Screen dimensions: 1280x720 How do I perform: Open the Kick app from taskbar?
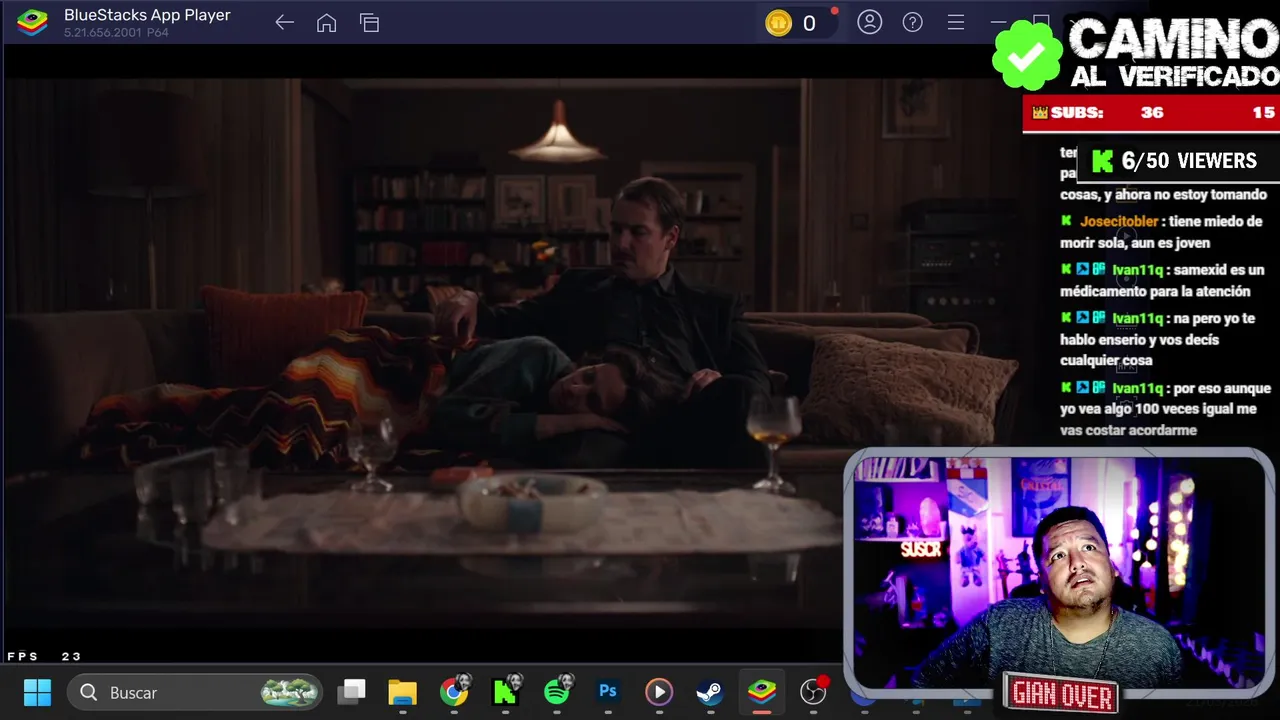pos(505,692)
